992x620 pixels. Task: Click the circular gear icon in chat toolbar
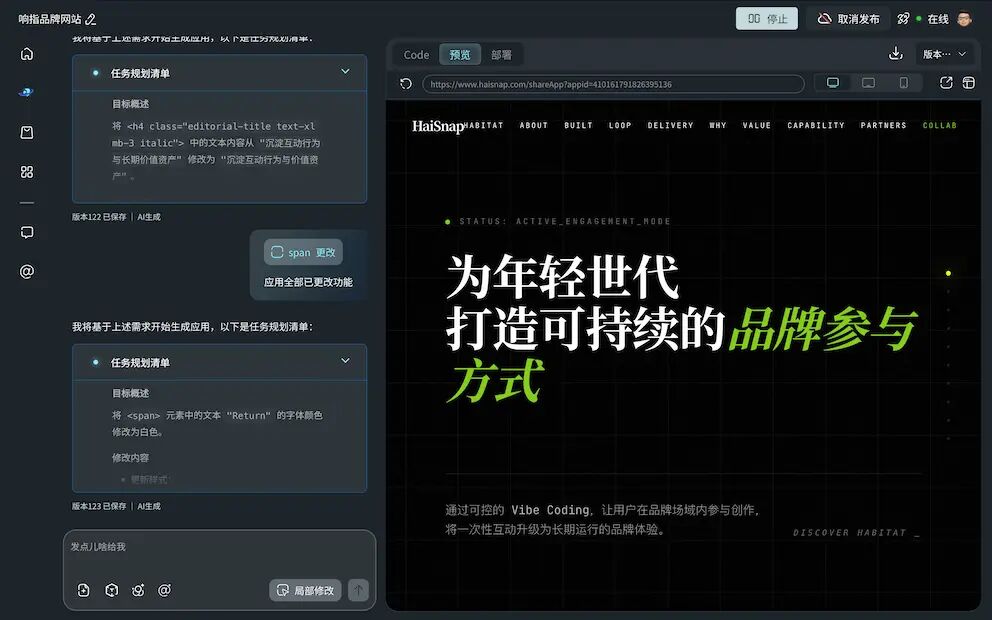pyautogui.click(x=138, y=590)
